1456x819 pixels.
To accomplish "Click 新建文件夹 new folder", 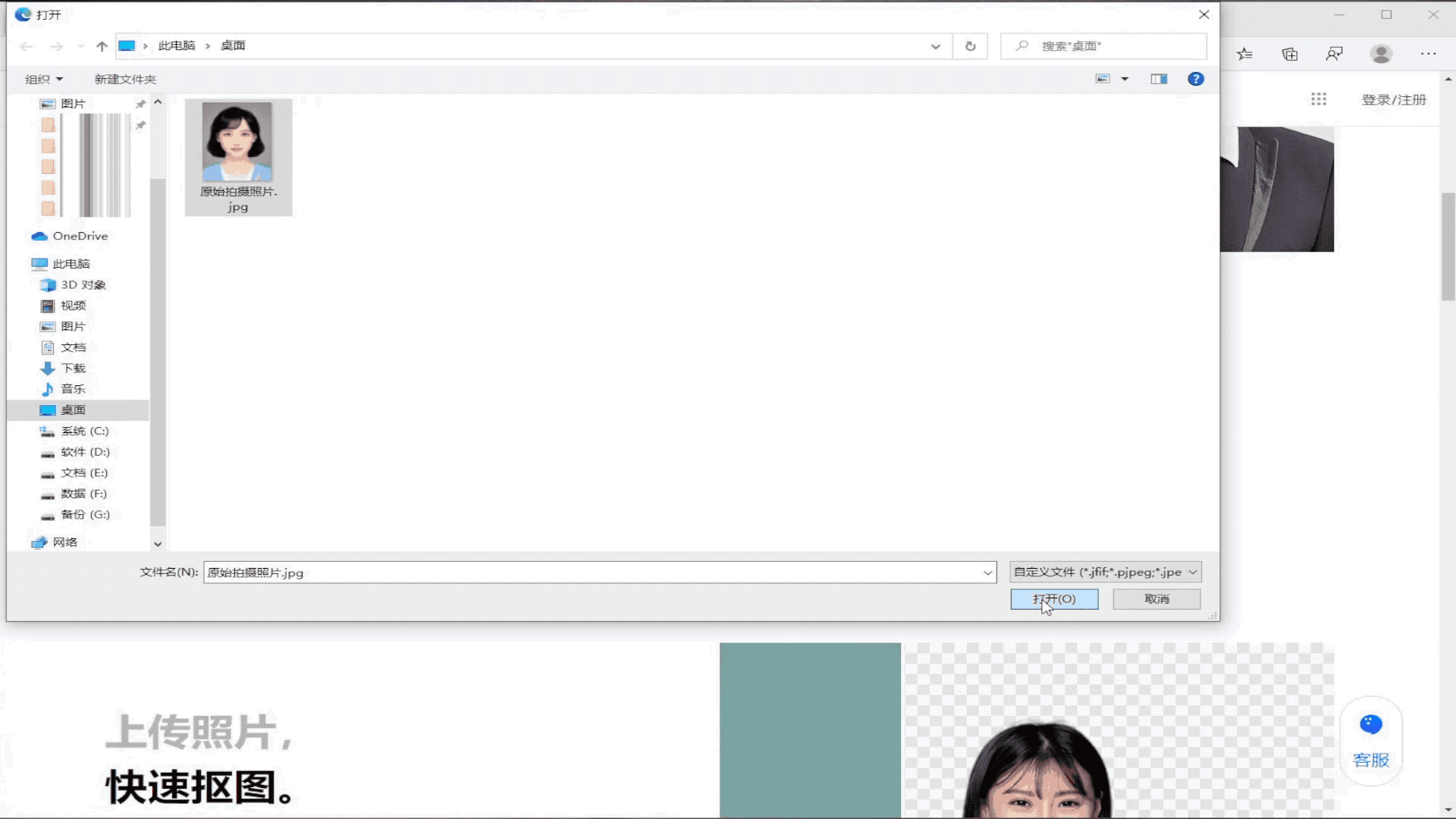I will point(125,79).
